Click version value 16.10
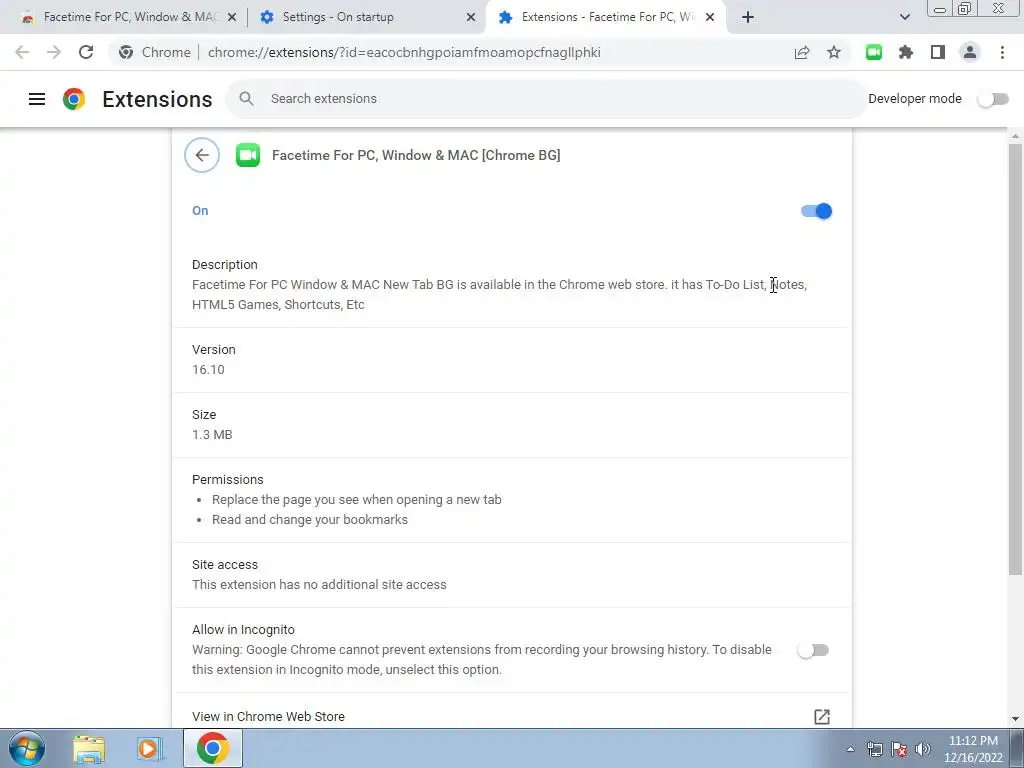 [x=208, y=370]
